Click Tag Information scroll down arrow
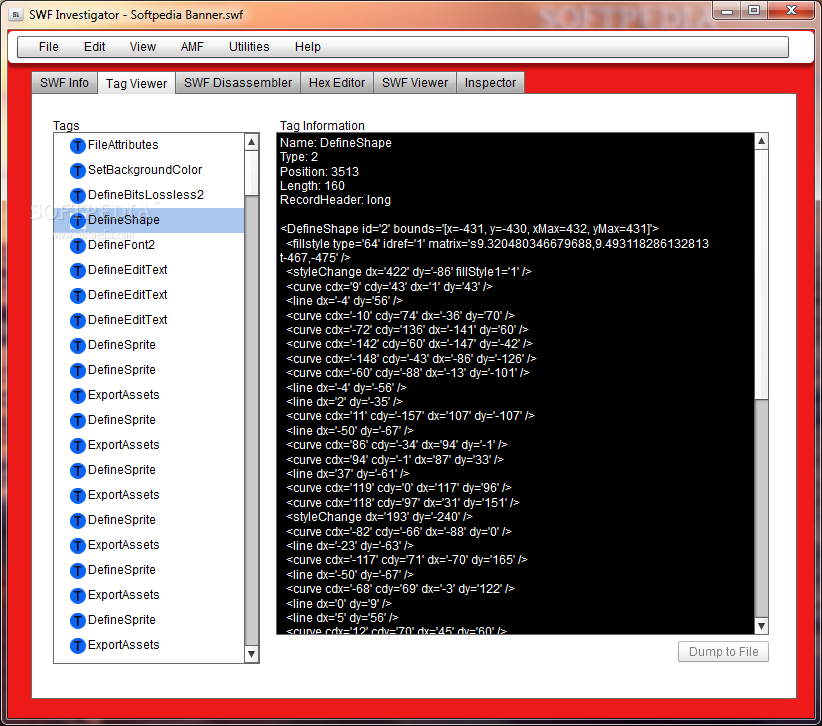 pyautogui.click(x=761, y=626)
